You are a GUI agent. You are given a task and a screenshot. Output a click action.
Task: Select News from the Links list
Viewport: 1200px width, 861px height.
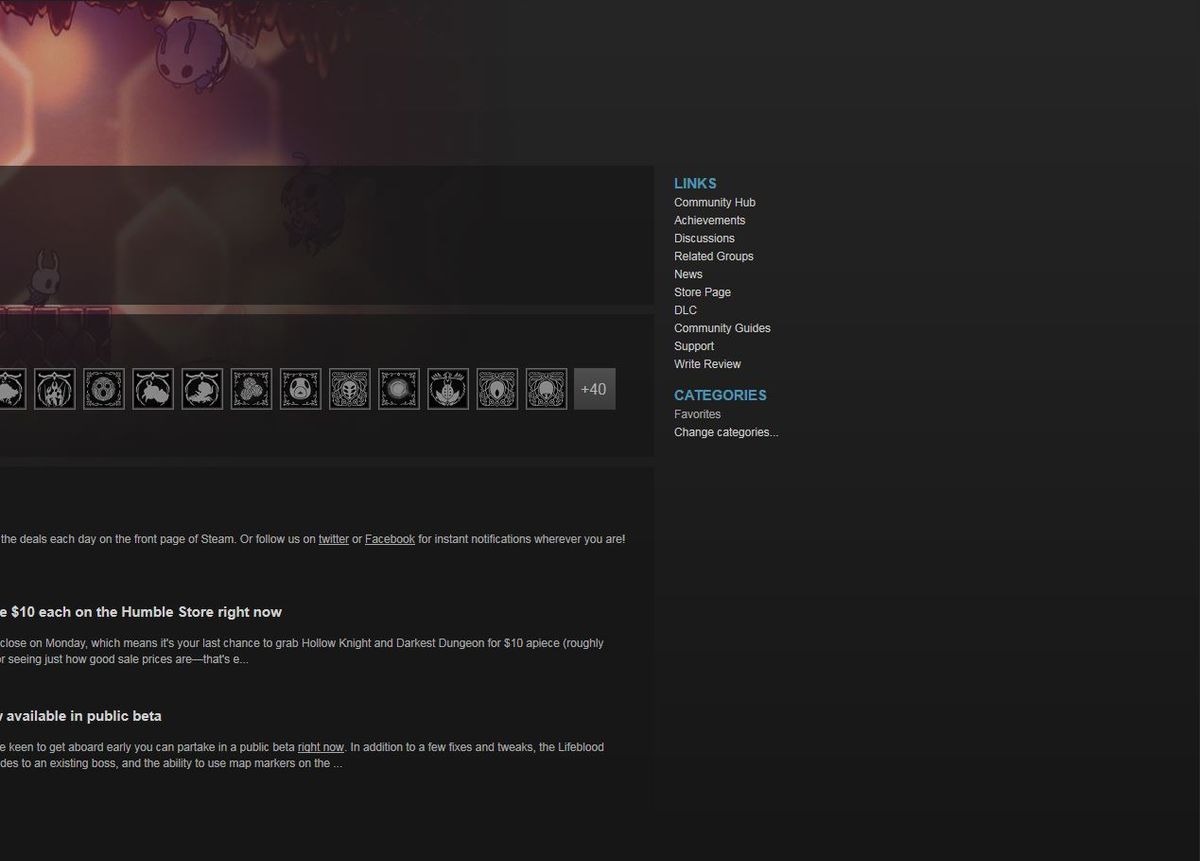(x=688, y=274)
